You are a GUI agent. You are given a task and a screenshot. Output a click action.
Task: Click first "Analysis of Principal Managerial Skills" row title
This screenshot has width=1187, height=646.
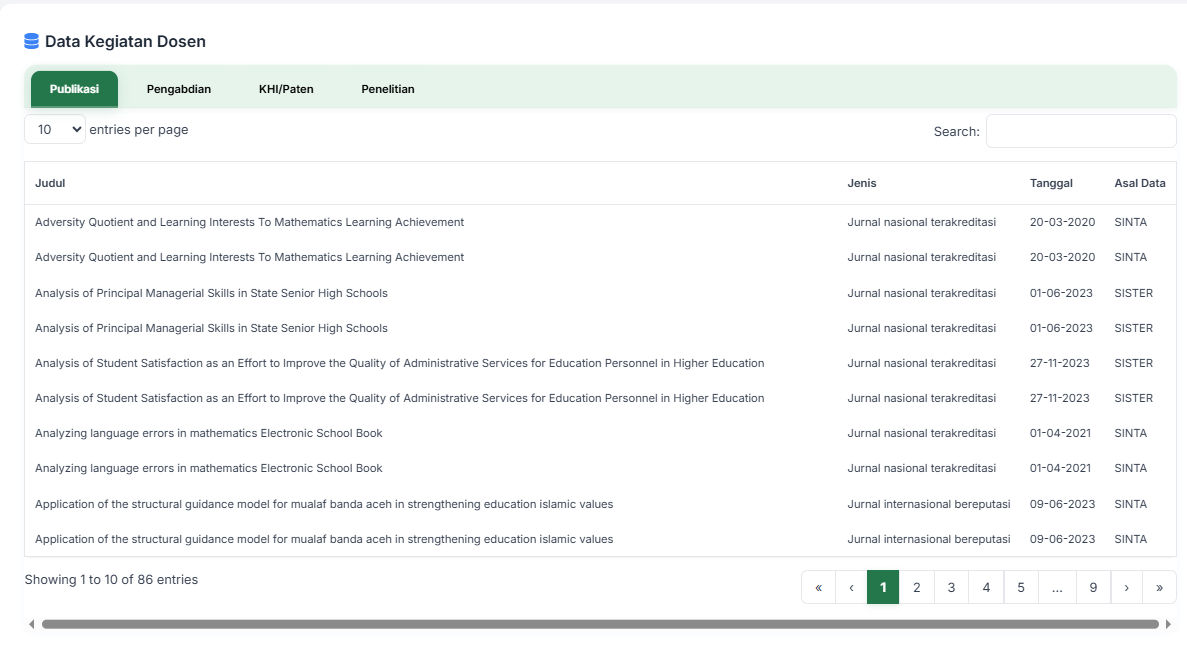click(x=211, y=293)
